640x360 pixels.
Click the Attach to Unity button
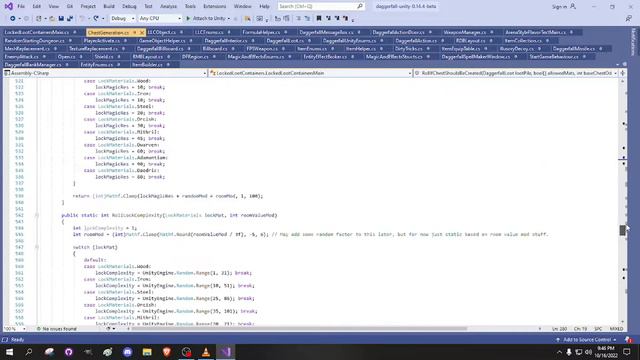click(x=206, y=18)
